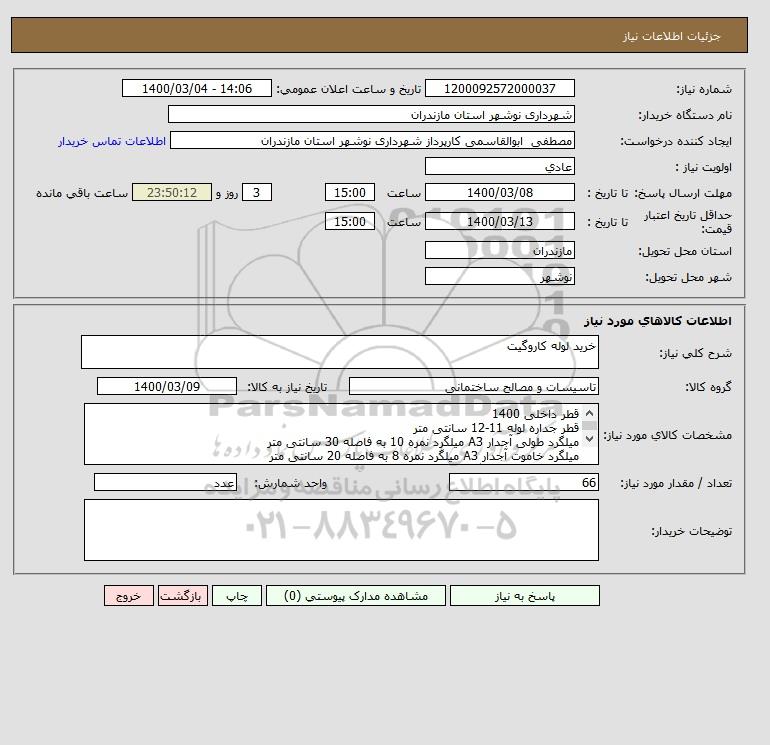Click the جزئیات اطلاعات نیاز header title
Screen dimensions: 770x745
point(671,36)
